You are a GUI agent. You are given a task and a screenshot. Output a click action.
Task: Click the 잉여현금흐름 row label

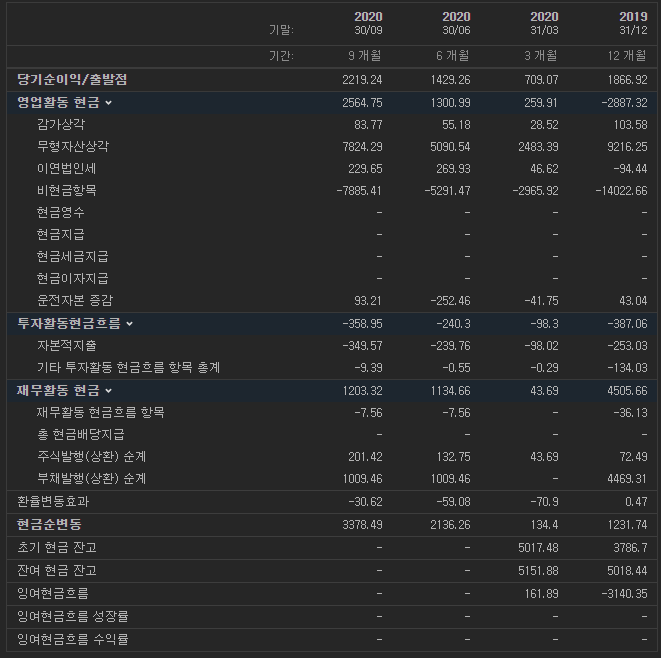click(53, 594)
